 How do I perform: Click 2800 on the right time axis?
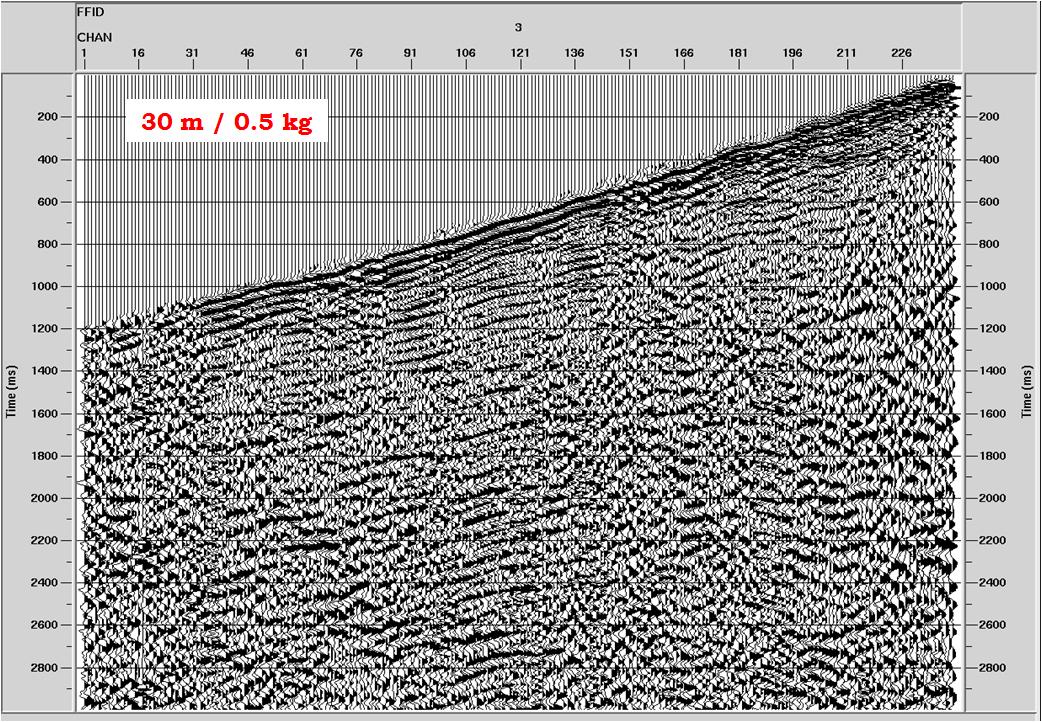991,667
